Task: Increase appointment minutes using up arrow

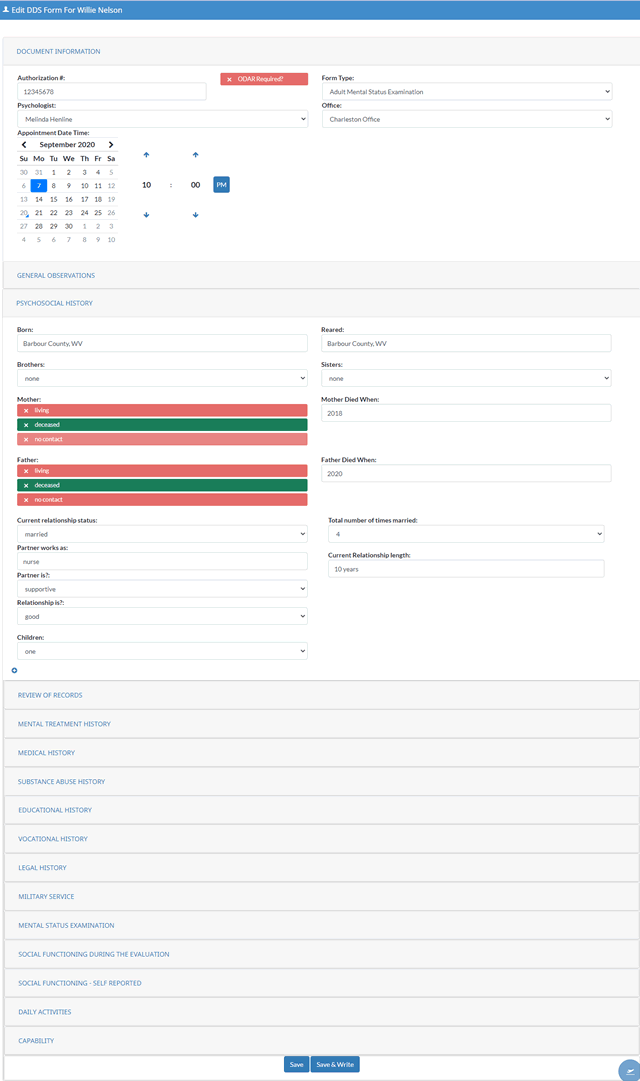Action: pyautogui.click(x=195, y=155)
